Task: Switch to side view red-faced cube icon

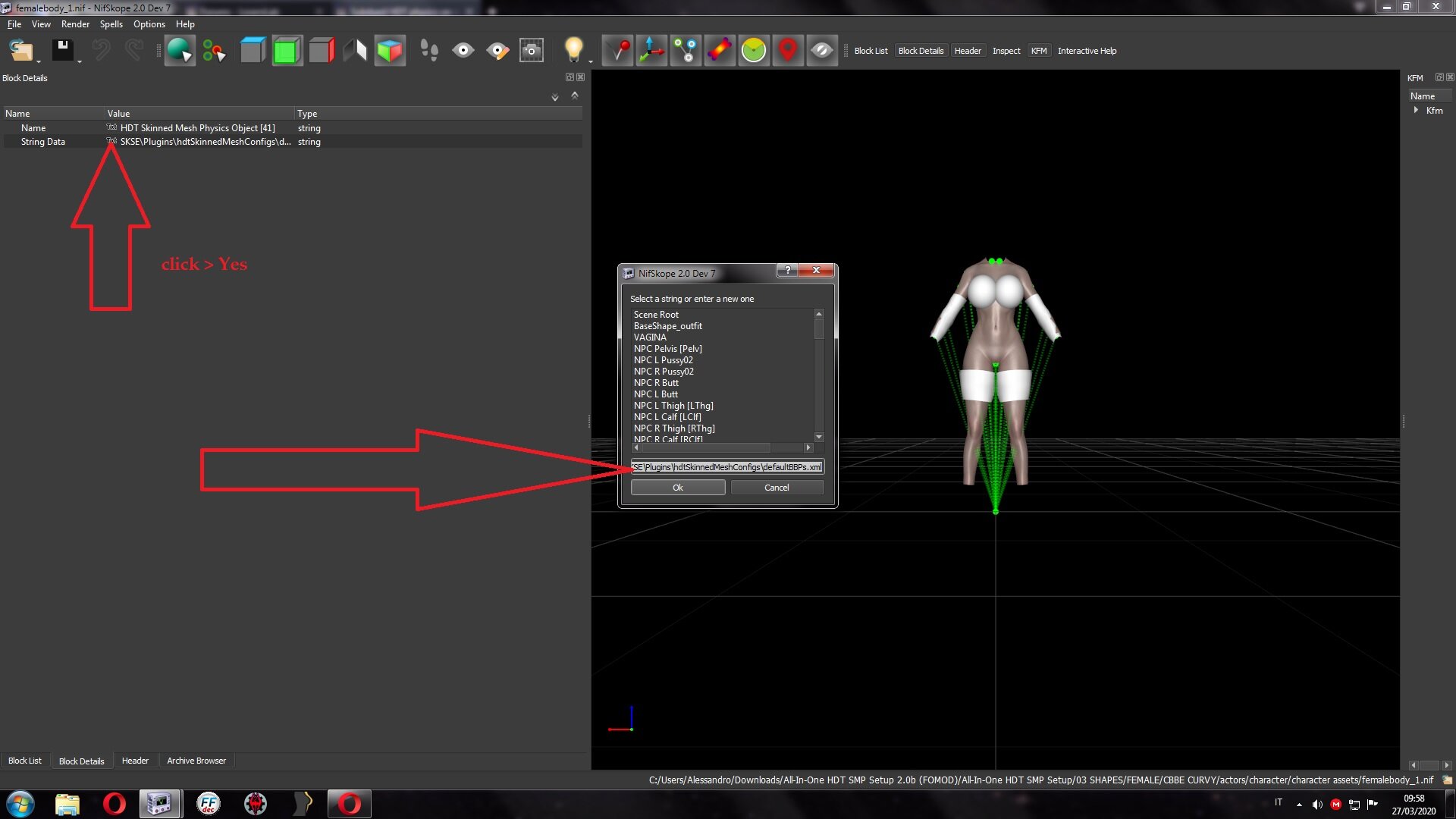Action: point(322,51)
